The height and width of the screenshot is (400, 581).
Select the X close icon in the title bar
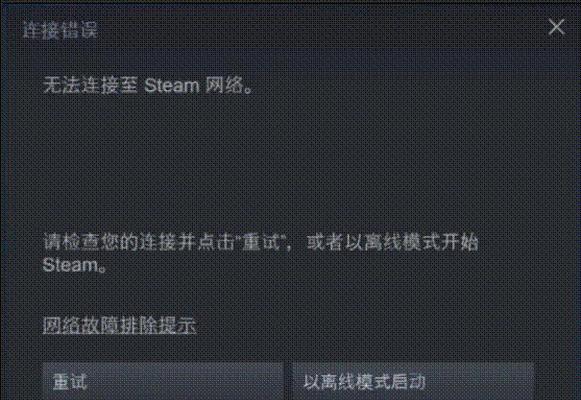coord(556,27)
